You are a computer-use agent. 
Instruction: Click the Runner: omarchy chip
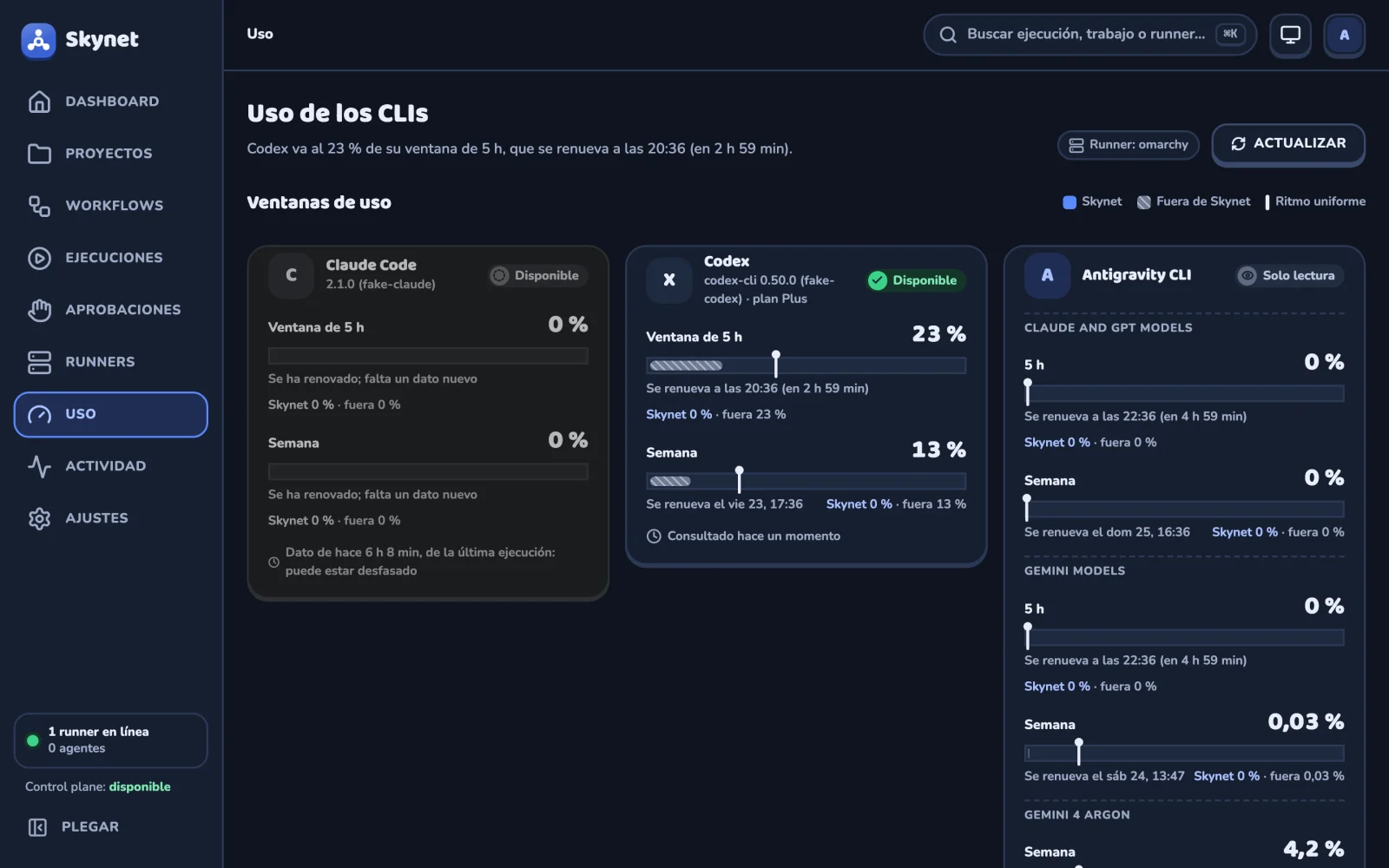pos(1128,145)
